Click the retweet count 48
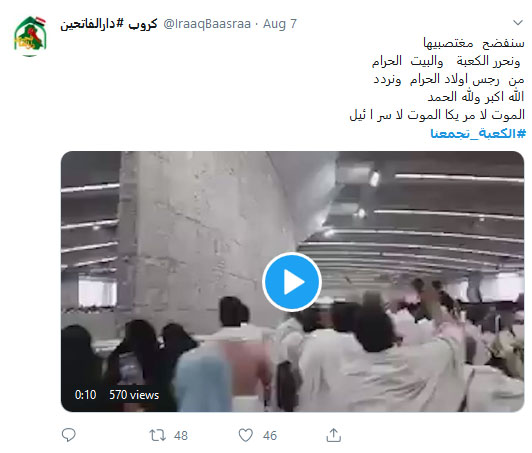 [x=180, y=435]
